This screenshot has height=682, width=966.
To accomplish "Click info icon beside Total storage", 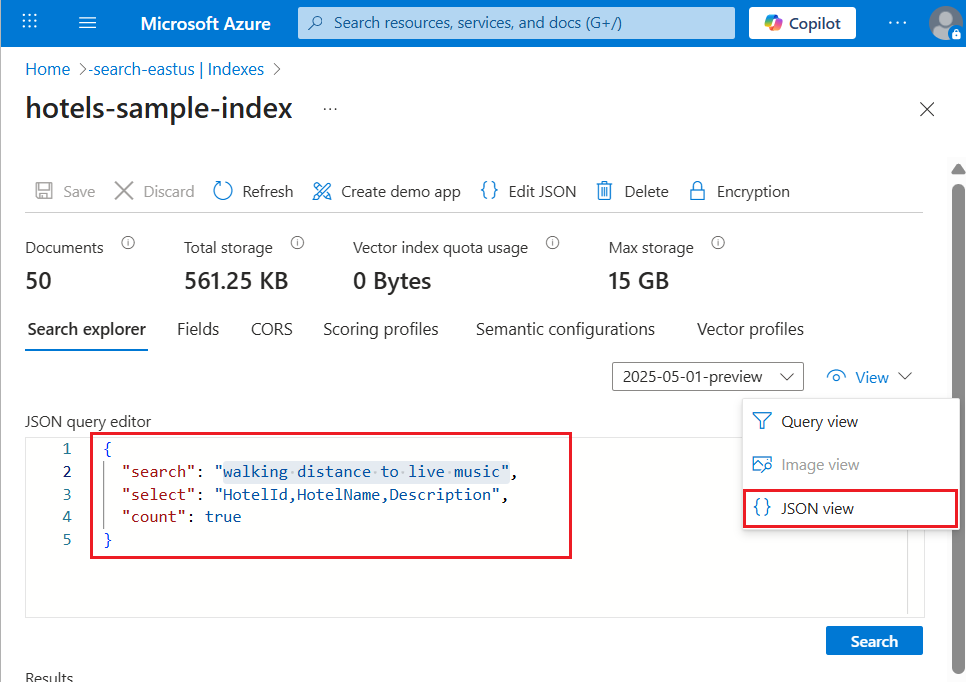I will (297, 243).
